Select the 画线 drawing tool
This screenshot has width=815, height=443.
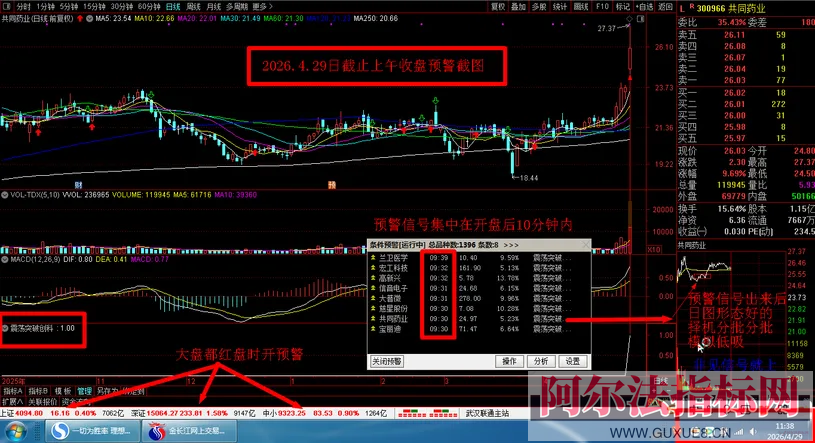(581, 7)
